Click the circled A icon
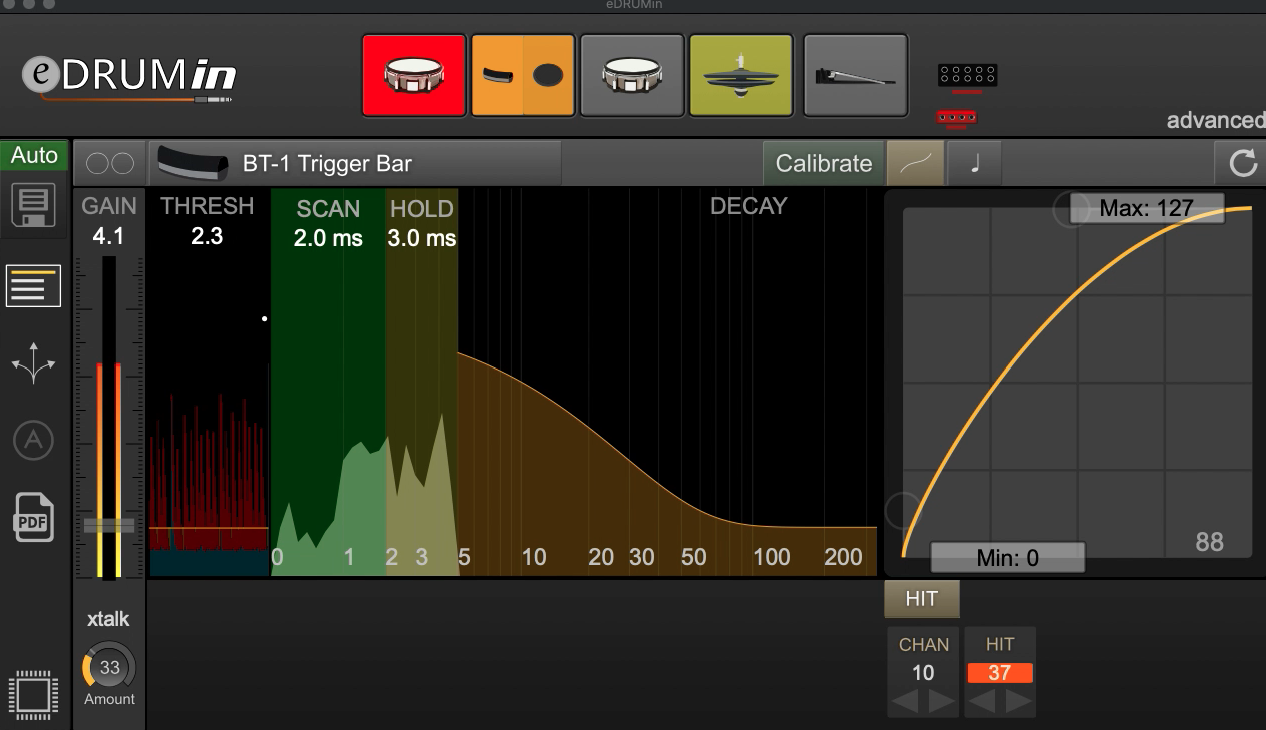Screen dimensions: 1266x730 click(33, 440)
